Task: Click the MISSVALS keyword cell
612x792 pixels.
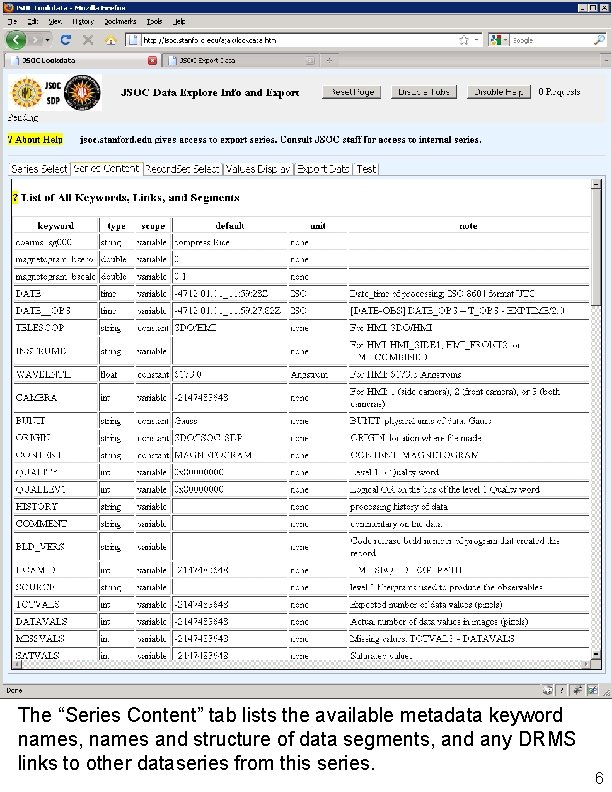Action: pyautogui.click(x=56, y=639)
